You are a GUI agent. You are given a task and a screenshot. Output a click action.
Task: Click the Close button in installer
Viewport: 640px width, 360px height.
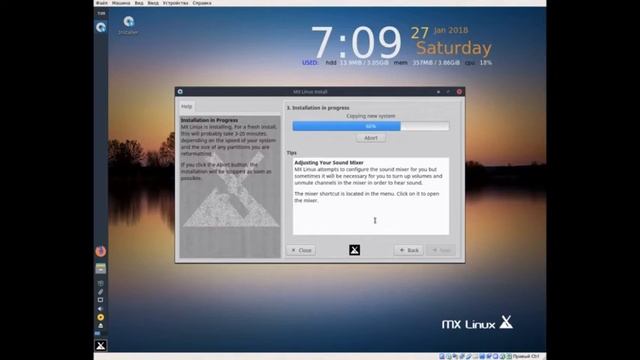point(301,250)
